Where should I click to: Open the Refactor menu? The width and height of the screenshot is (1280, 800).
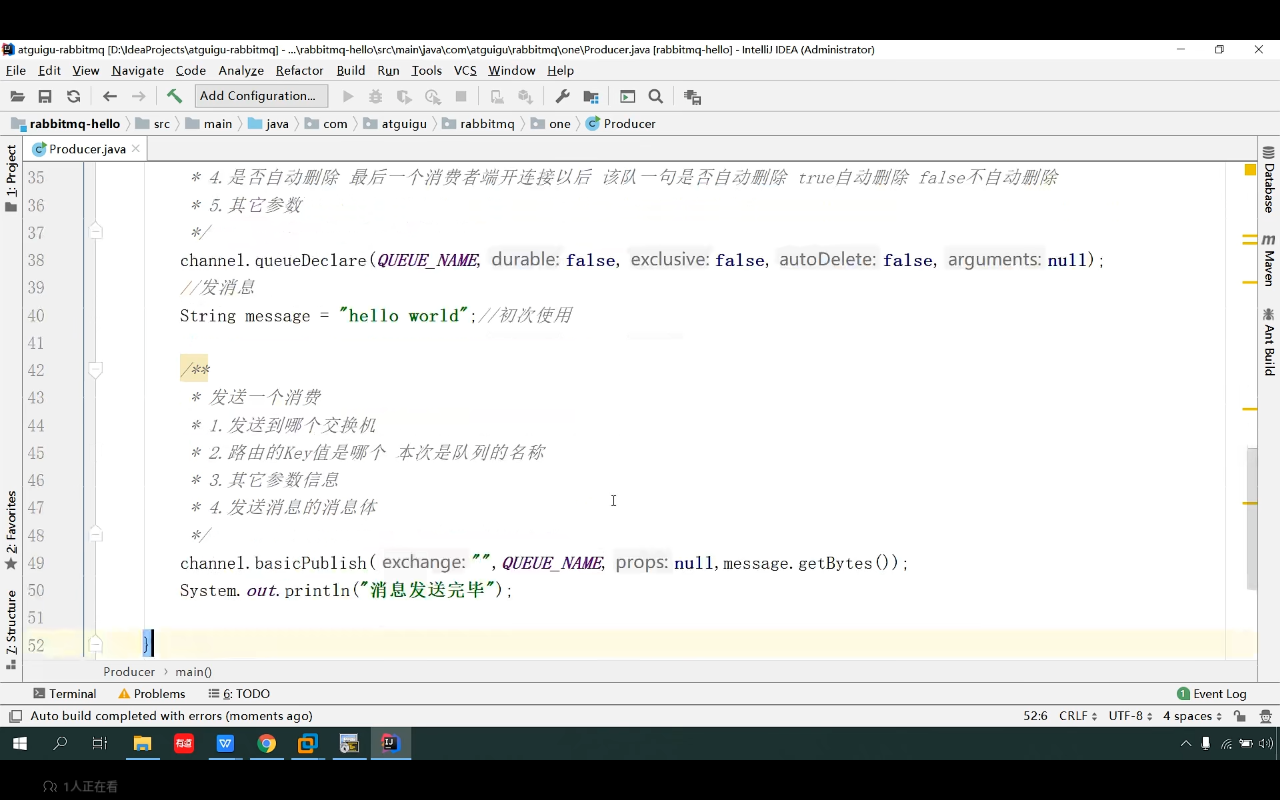coord(300,70)
